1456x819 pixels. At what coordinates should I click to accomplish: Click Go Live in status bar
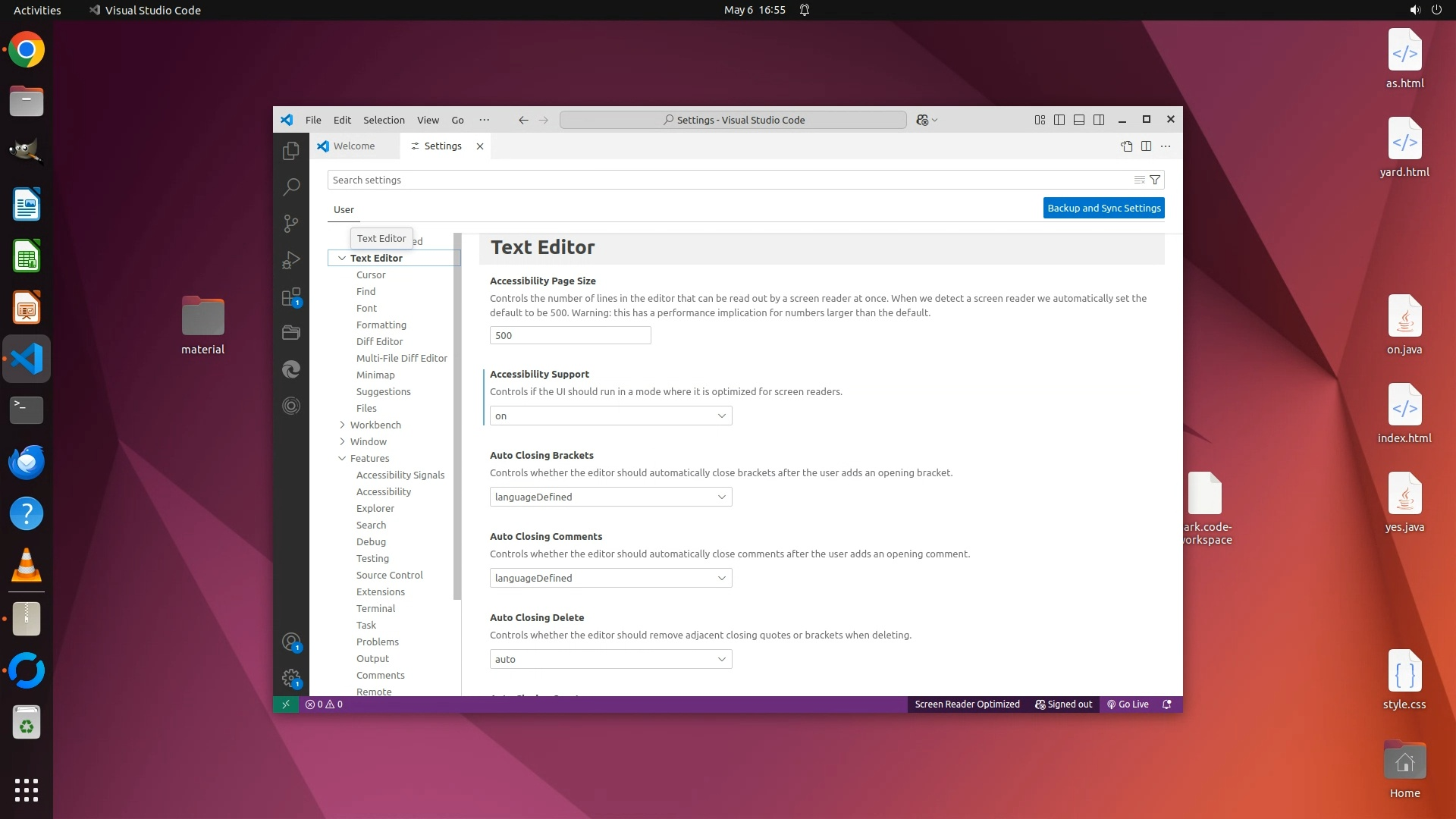coord(1128,704)
